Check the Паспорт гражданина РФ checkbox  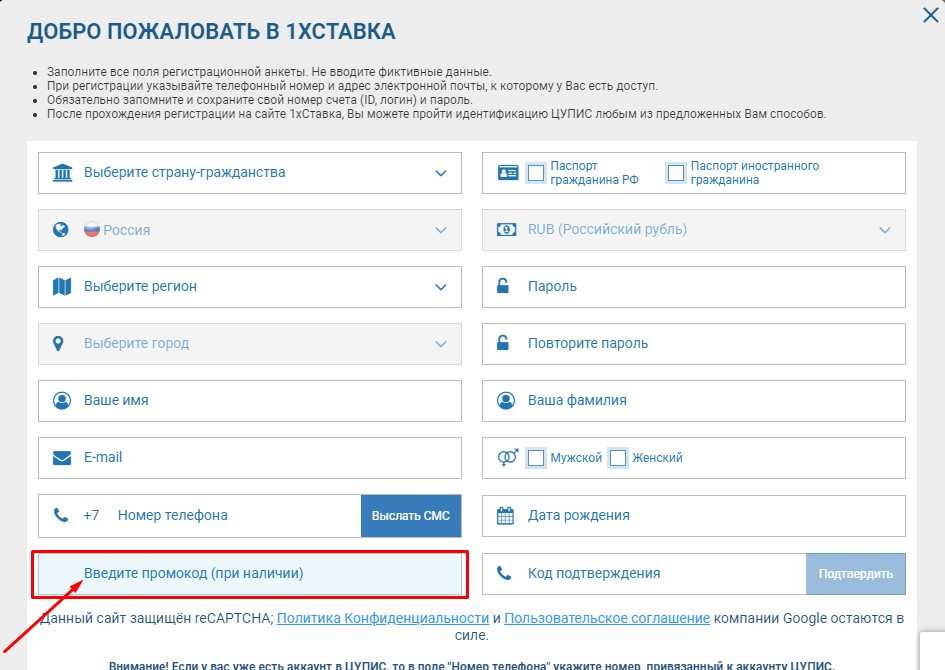click(x=536, y=172)
